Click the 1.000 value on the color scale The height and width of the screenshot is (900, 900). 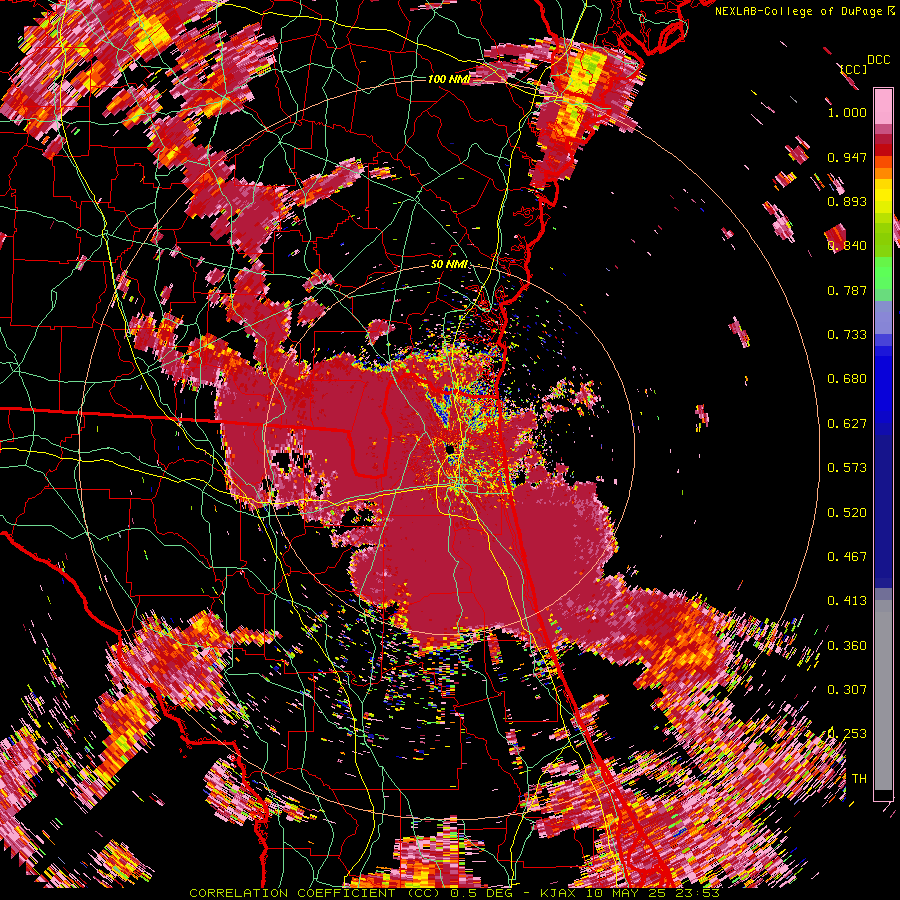coord(847,112)
